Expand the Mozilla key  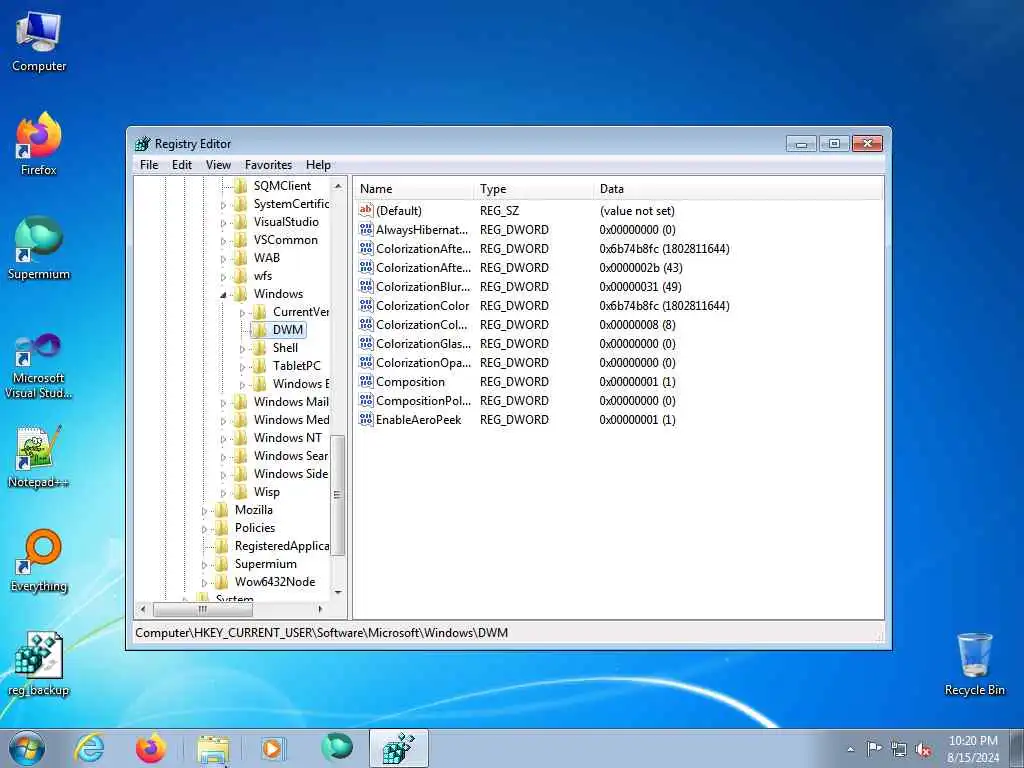click(x=204, y=511)
